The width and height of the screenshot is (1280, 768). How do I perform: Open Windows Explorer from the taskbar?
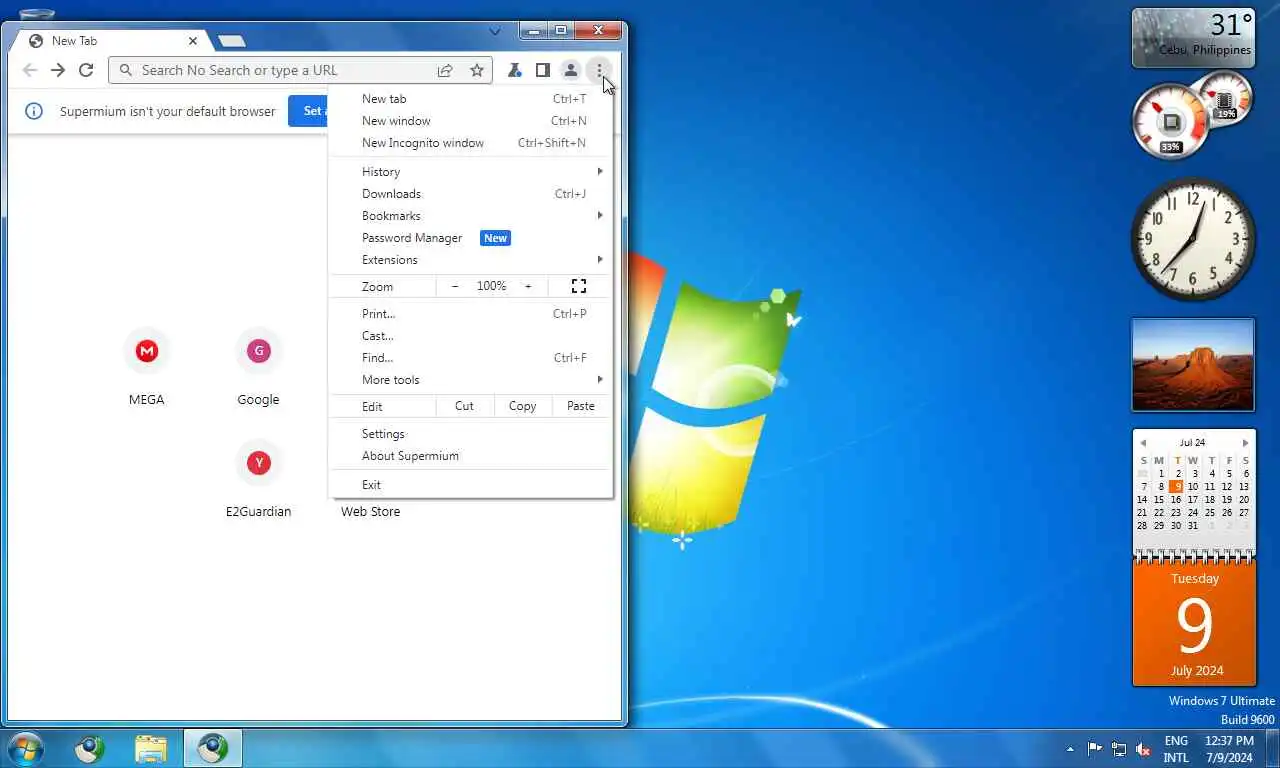pos(151,748)
